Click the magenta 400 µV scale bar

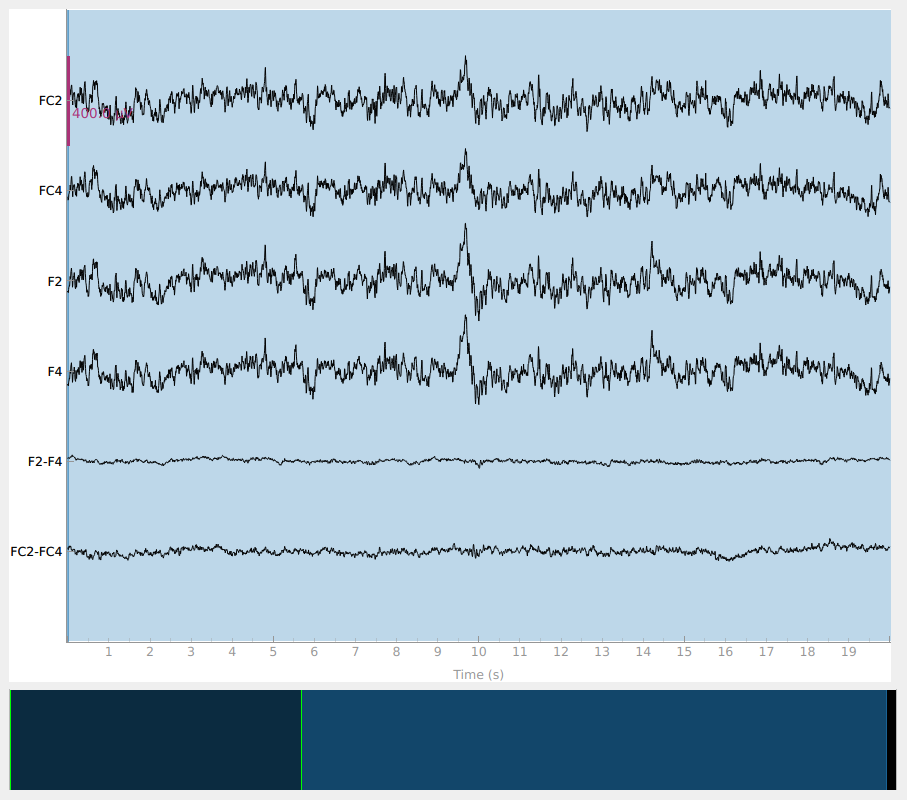[68, 101]
